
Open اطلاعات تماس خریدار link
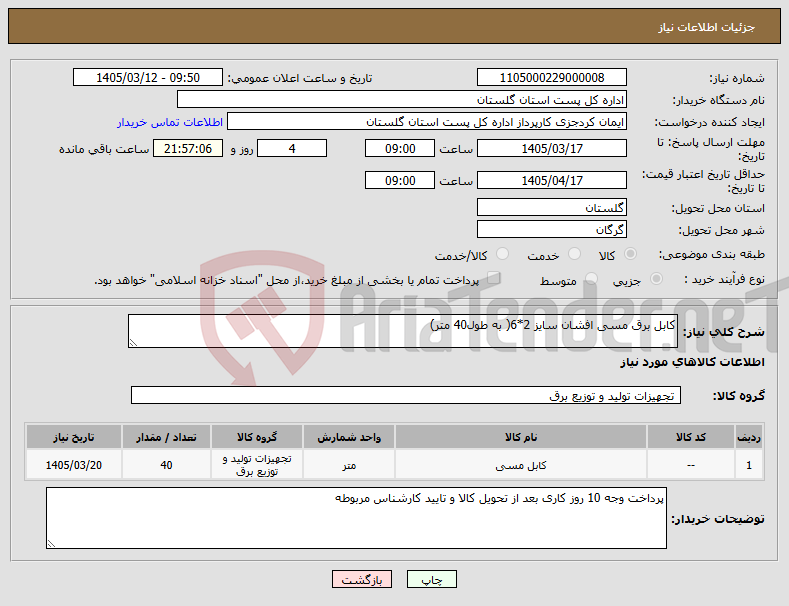pos(170,122)
